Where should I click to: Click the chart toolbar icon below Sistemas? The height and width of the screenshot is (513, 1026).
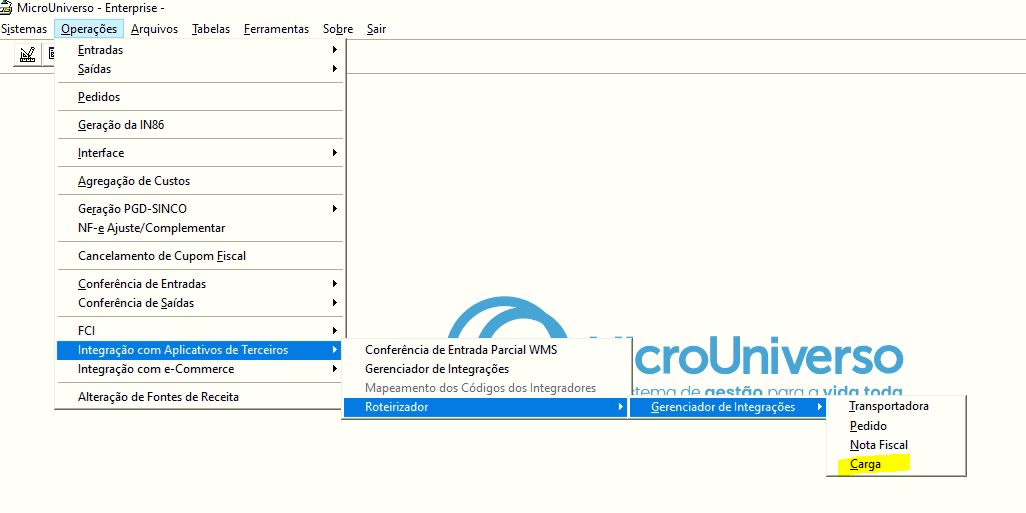pyautogui.click(x=27, y=55)
